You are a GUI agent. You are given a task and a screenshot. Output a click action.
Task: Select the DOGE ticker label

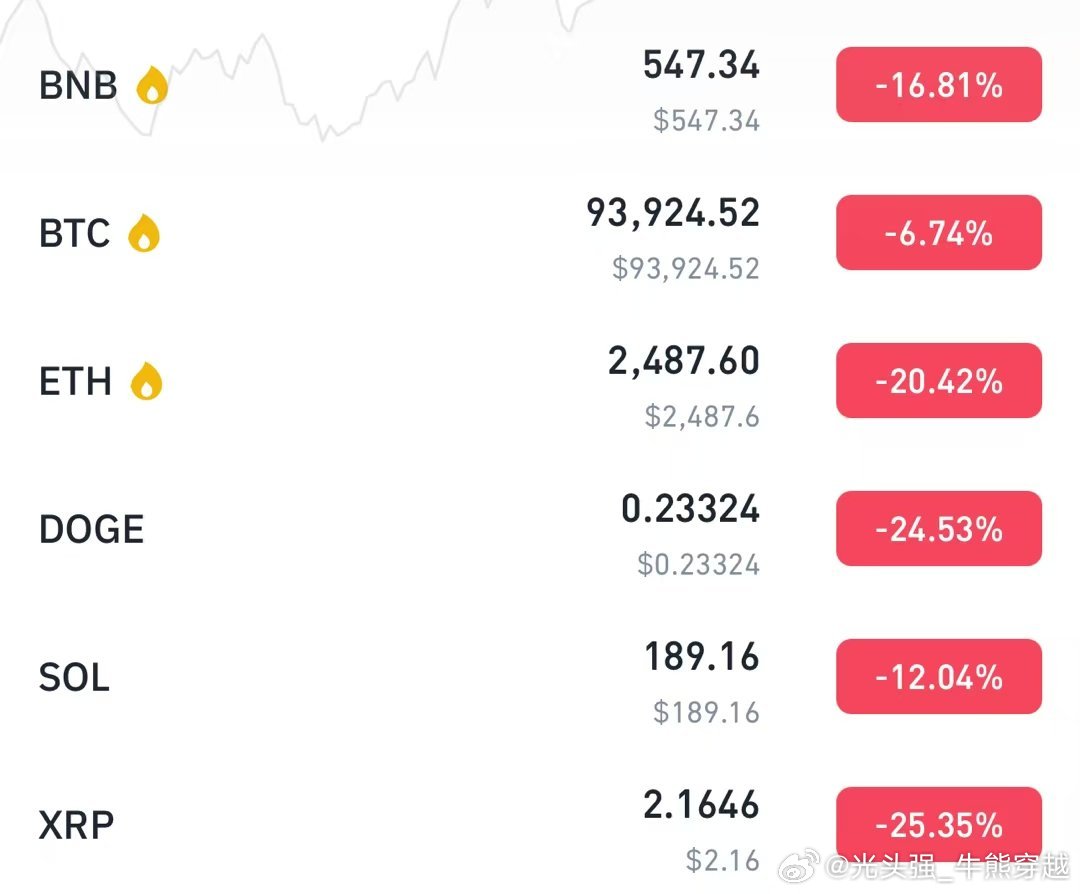92,529
